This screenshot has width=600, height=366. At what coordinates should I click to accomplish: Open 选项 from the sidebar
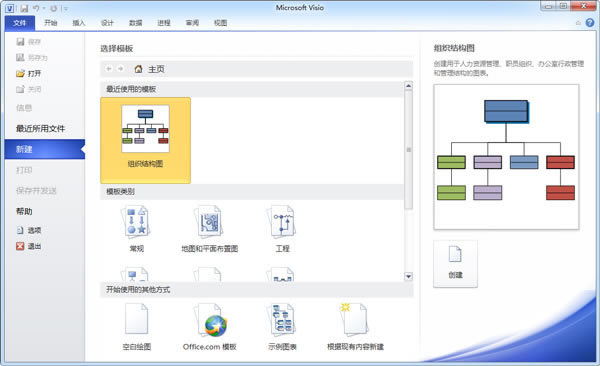coord(29,230)
